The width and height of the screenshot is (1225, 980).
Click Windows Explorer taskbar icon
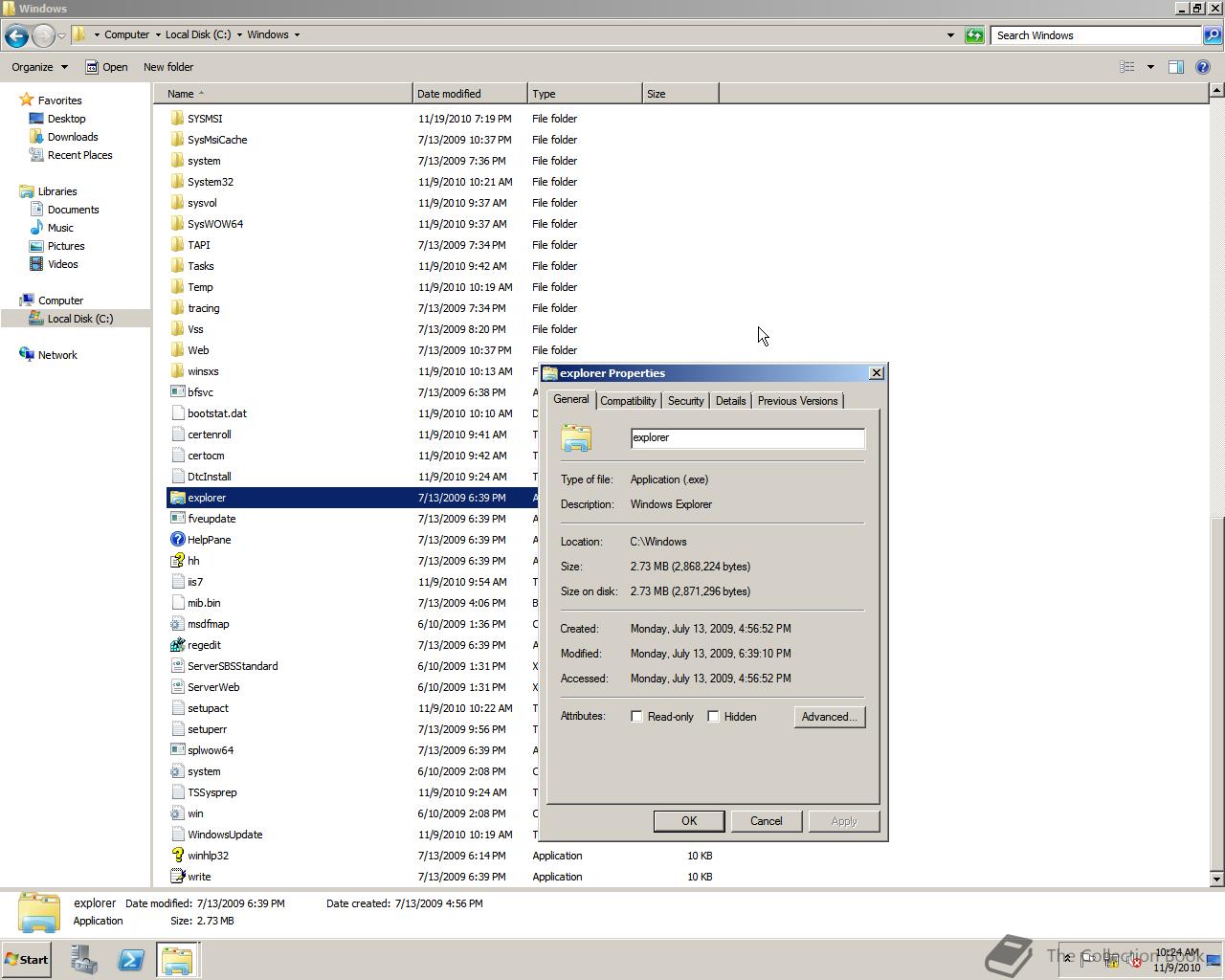tap(177, 960)
